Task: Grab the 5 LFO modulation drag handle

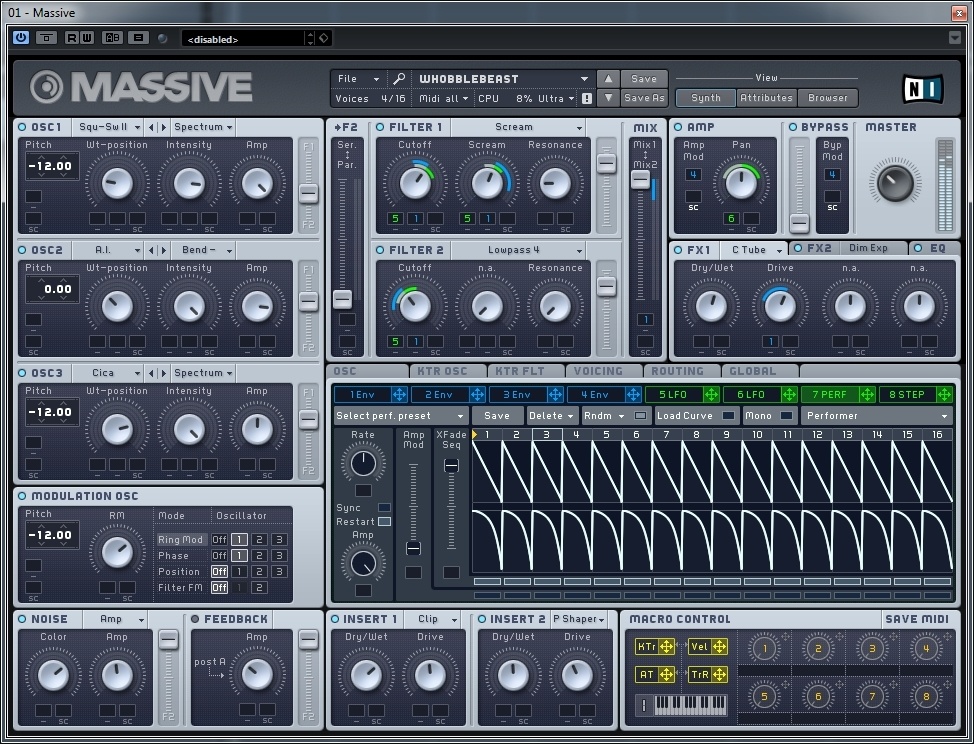Action: (711, 394)
